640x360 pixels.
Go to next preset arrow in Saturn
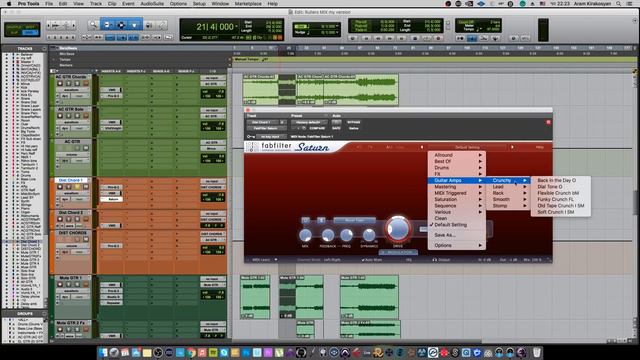tap(512, 147)
